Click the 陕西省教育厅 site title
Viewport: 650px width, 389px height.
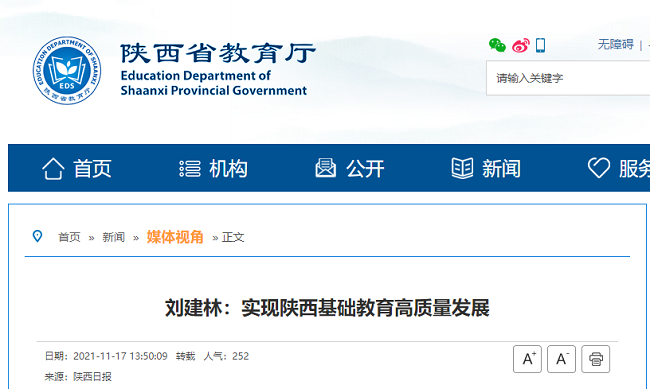pos(218,53)
